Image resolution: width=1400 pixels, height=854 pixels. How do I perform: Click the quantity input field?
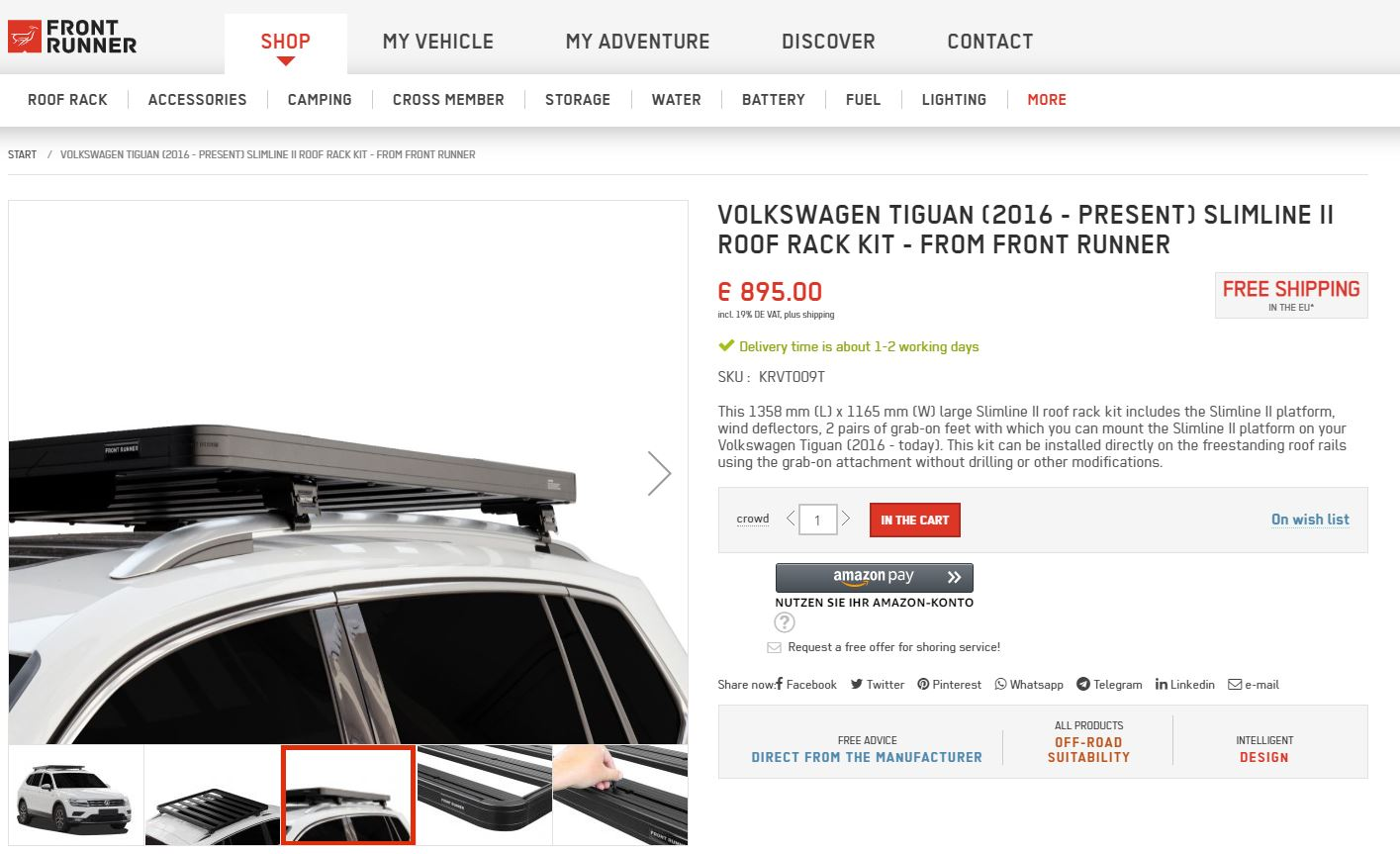pos(818,520)
